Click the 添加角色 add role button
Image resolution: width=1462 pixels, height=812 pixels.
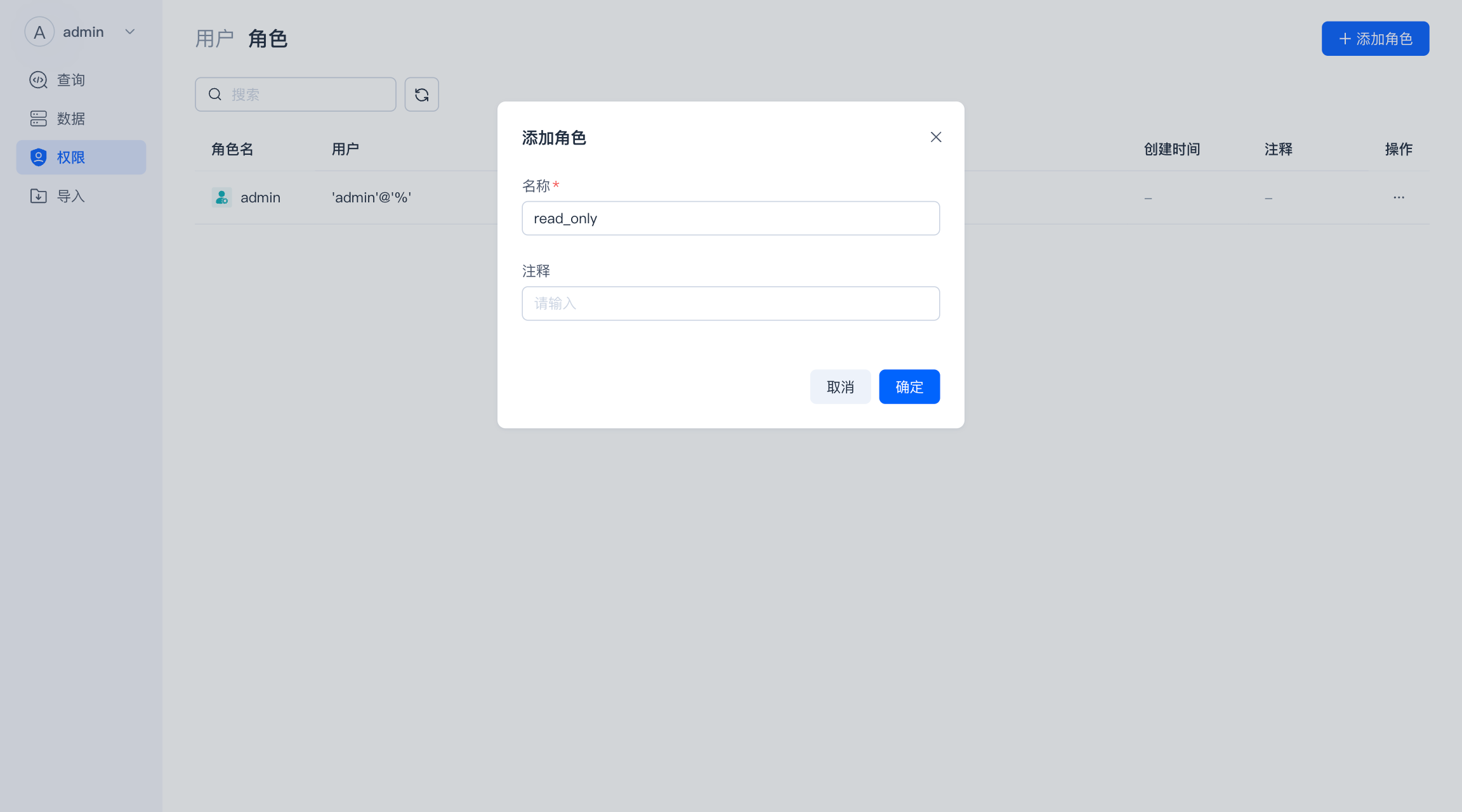coord(1375,39)
